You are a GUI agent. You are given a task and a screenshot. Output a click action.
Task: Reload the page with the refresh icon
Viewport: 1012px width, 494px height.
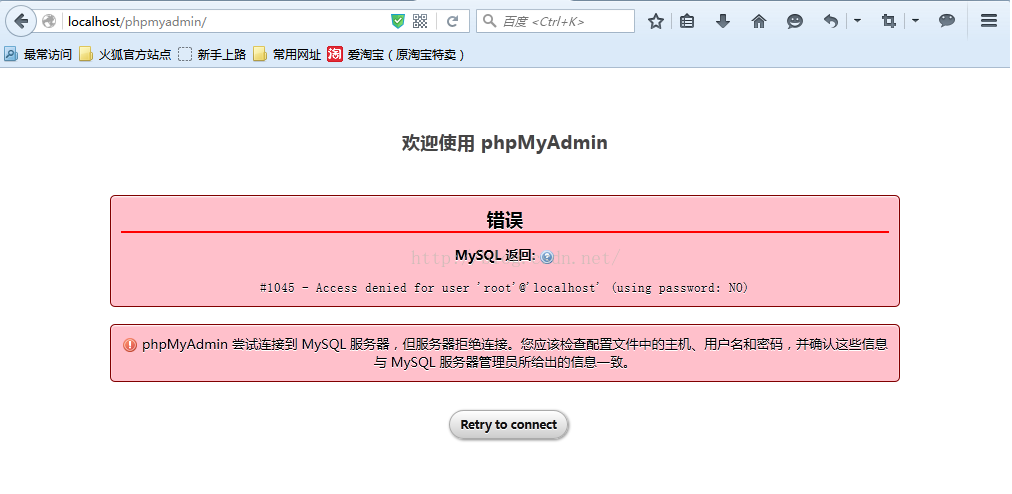[x=452, y=21]
